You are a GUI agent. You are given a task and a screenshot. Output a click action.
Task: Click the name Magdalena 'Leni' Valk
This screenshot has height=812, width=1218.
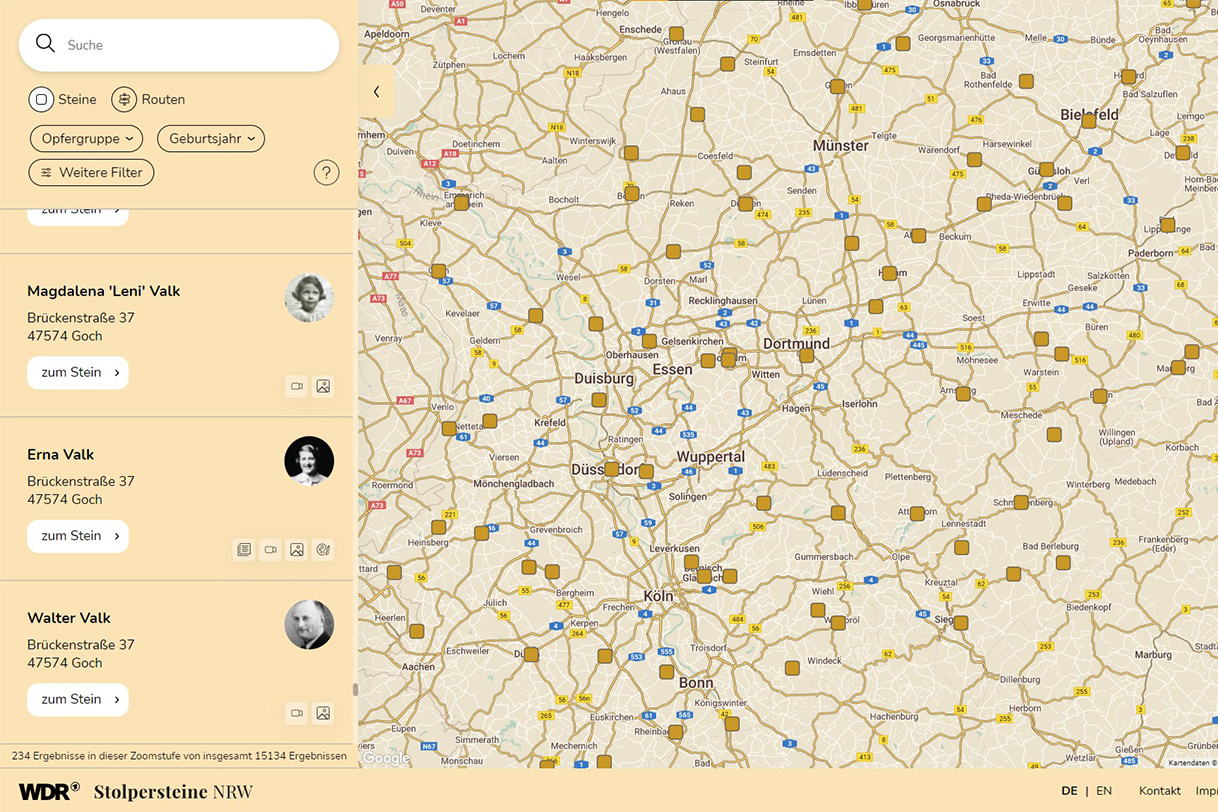(104, 291)
